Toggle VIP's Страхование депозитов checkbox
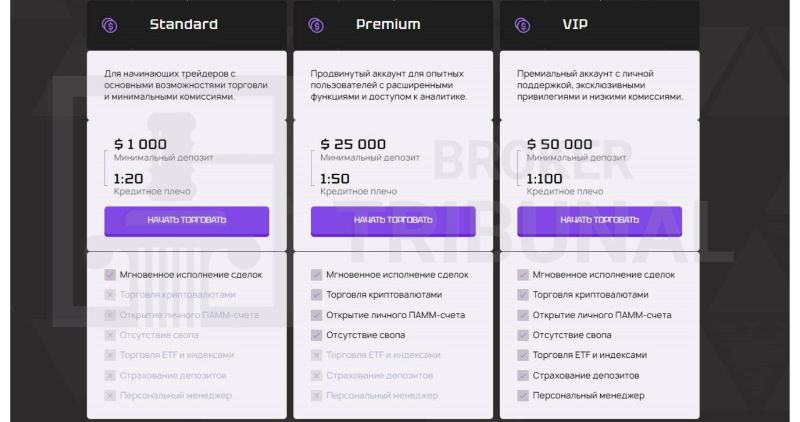Viewport: 800px width, 422px height. (523, 376)
